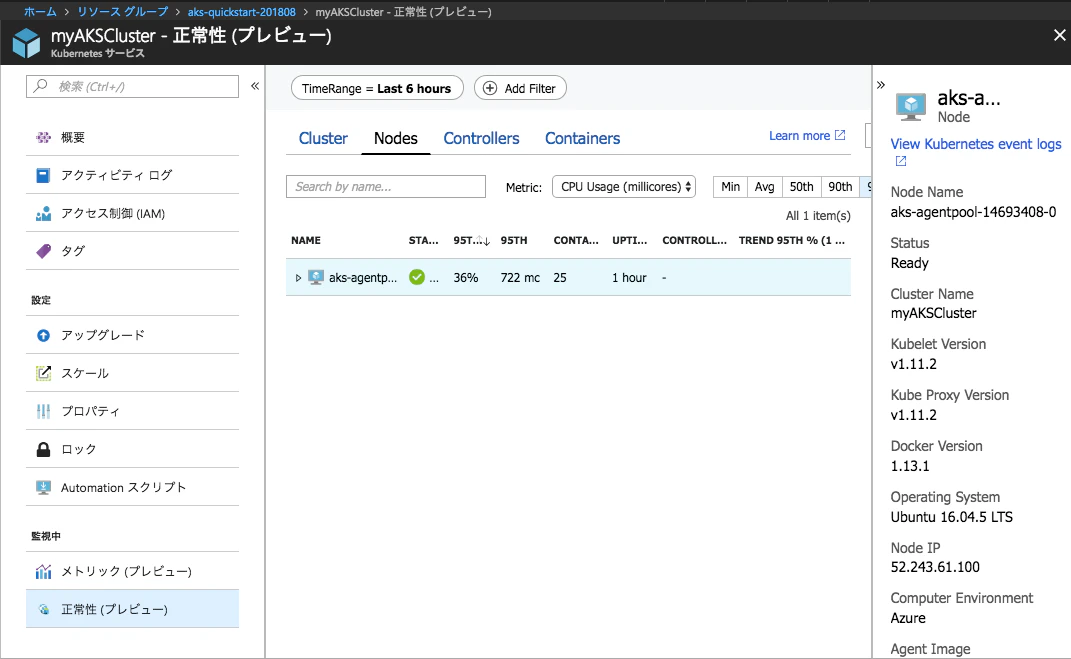Switch to the Containers tab
This screenshot has width=1071, height=659.
tap(583, 139)
